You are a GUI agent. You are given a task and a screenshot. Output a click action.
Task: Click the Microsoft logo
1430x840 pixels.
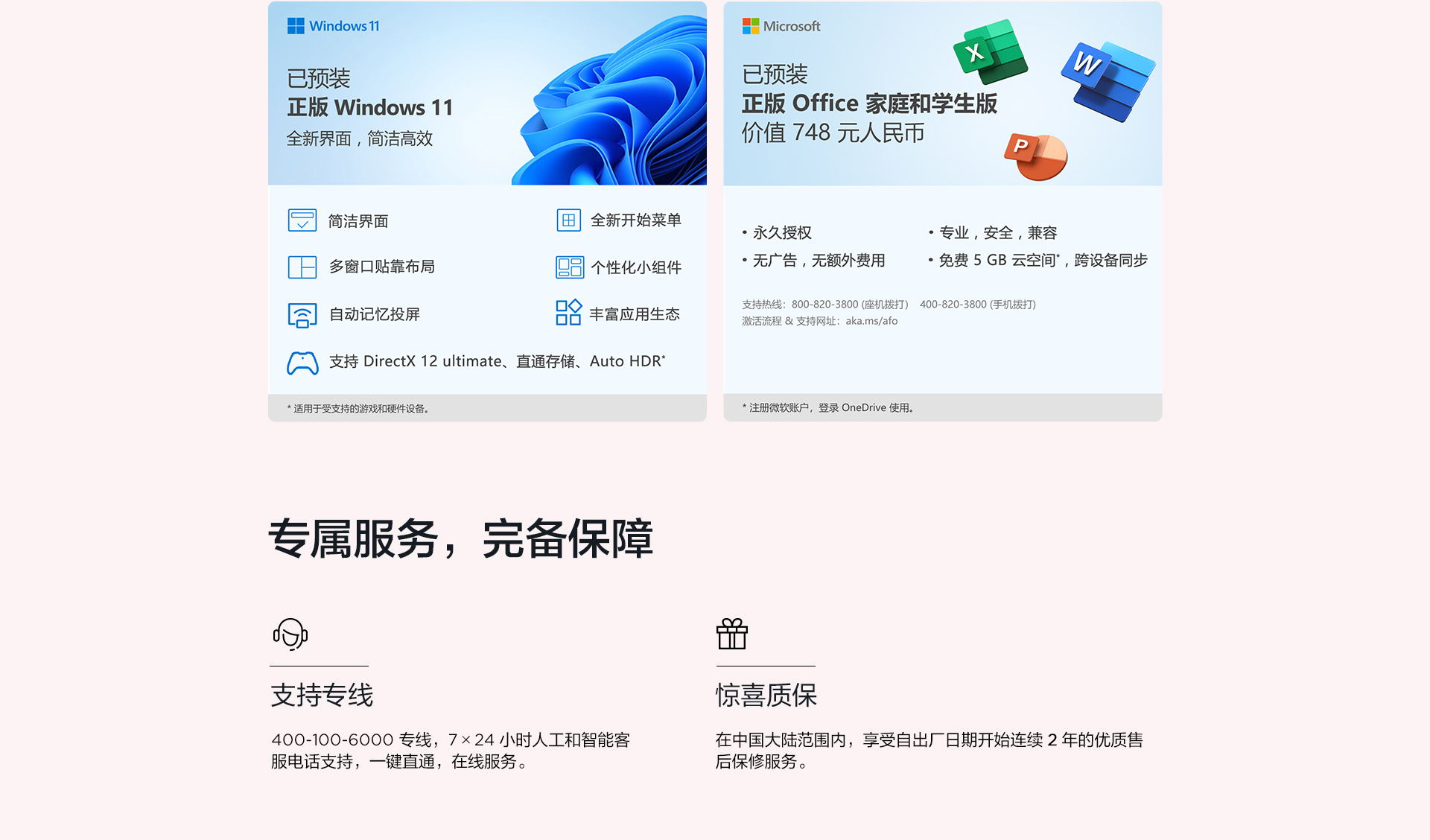[x=781, y=26]
